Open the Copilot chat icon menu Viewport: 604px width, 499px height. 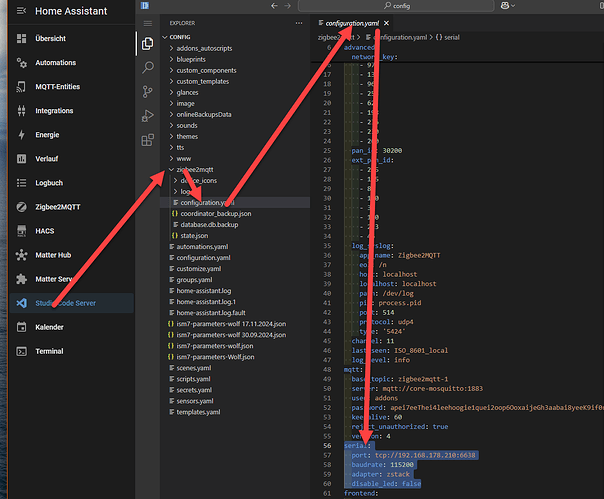[508, 5]
